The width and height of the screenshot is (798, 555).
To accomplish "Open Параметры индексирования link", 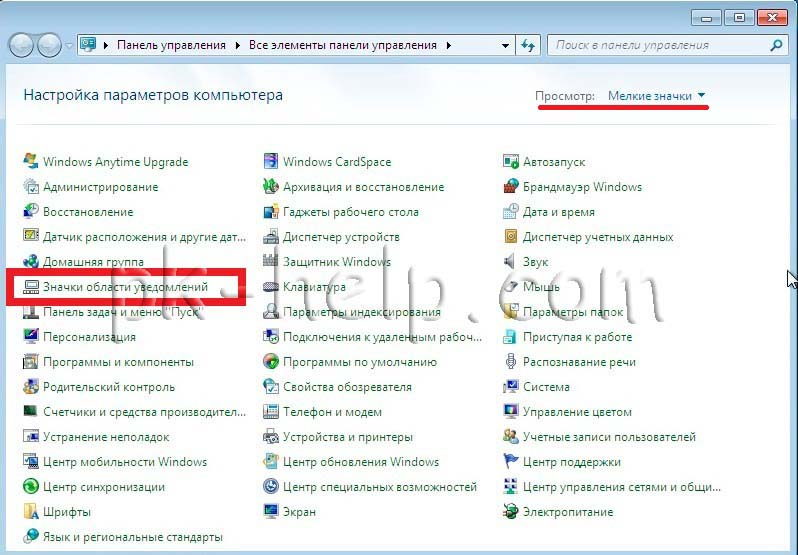I will [x=362, y=311].
